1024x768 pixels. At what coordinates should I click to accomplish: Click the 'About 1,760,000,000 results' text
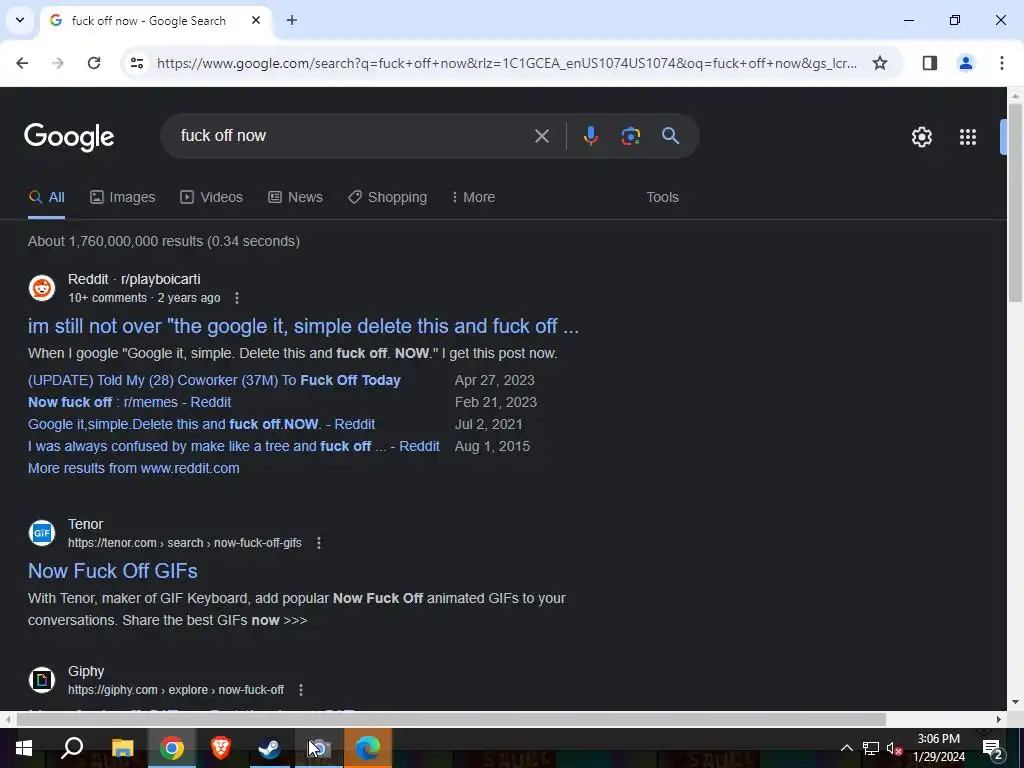(164, 241)
